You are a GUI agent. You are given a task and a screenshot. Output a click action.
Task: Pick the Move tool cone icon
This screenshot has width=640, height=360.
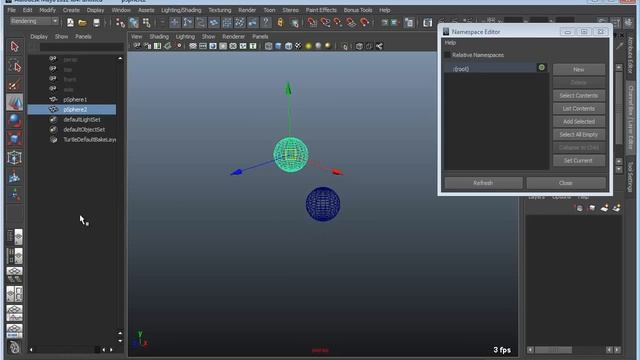click(x=15, y=102)
